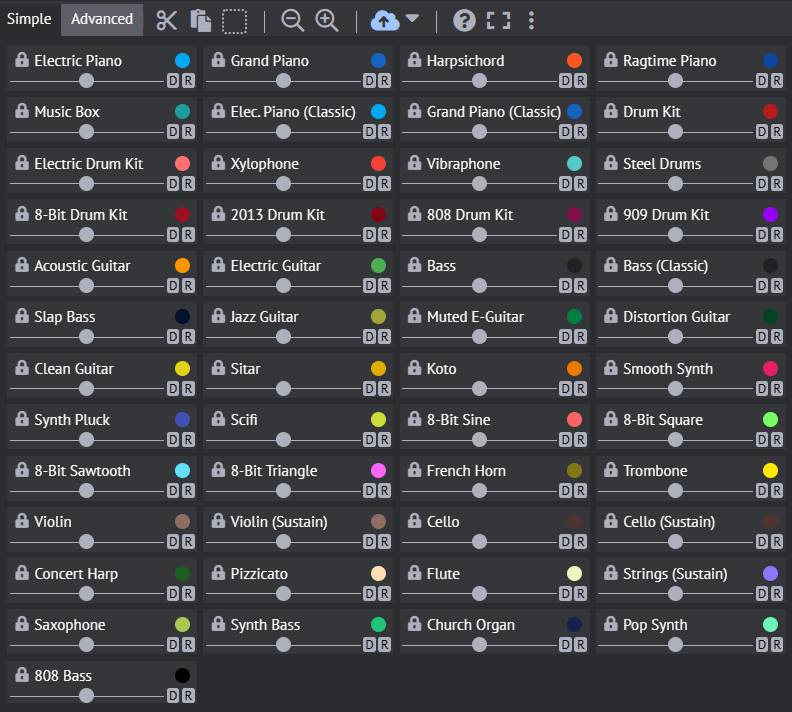This screenshot has height=712, width=792.
Task: Select the Elec. Piano (Classic) instrument name
Action: [293, 112]
